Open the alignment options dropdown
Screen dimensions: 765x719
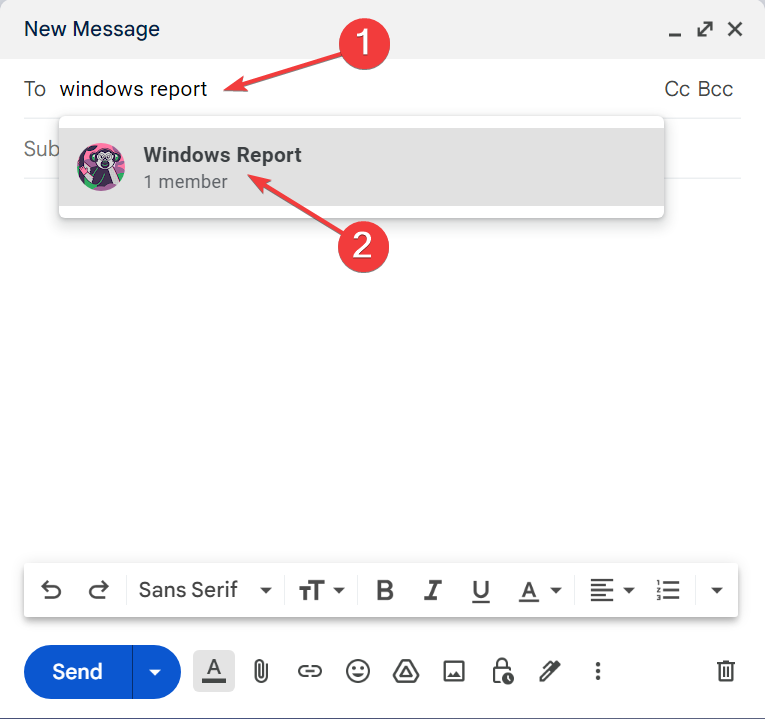pos(612,590)
